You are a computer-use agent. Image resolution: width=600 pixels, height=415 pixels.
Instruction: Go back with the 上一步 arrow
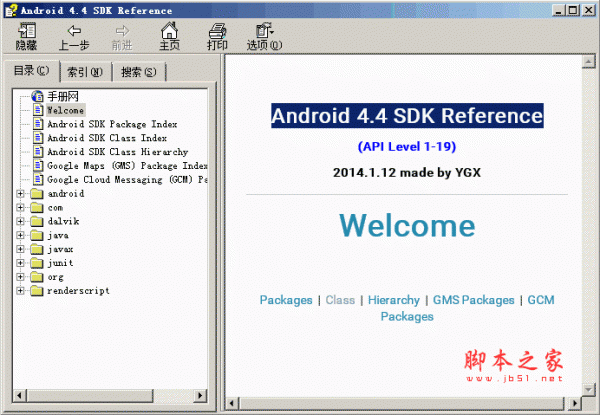click(74, 31)
